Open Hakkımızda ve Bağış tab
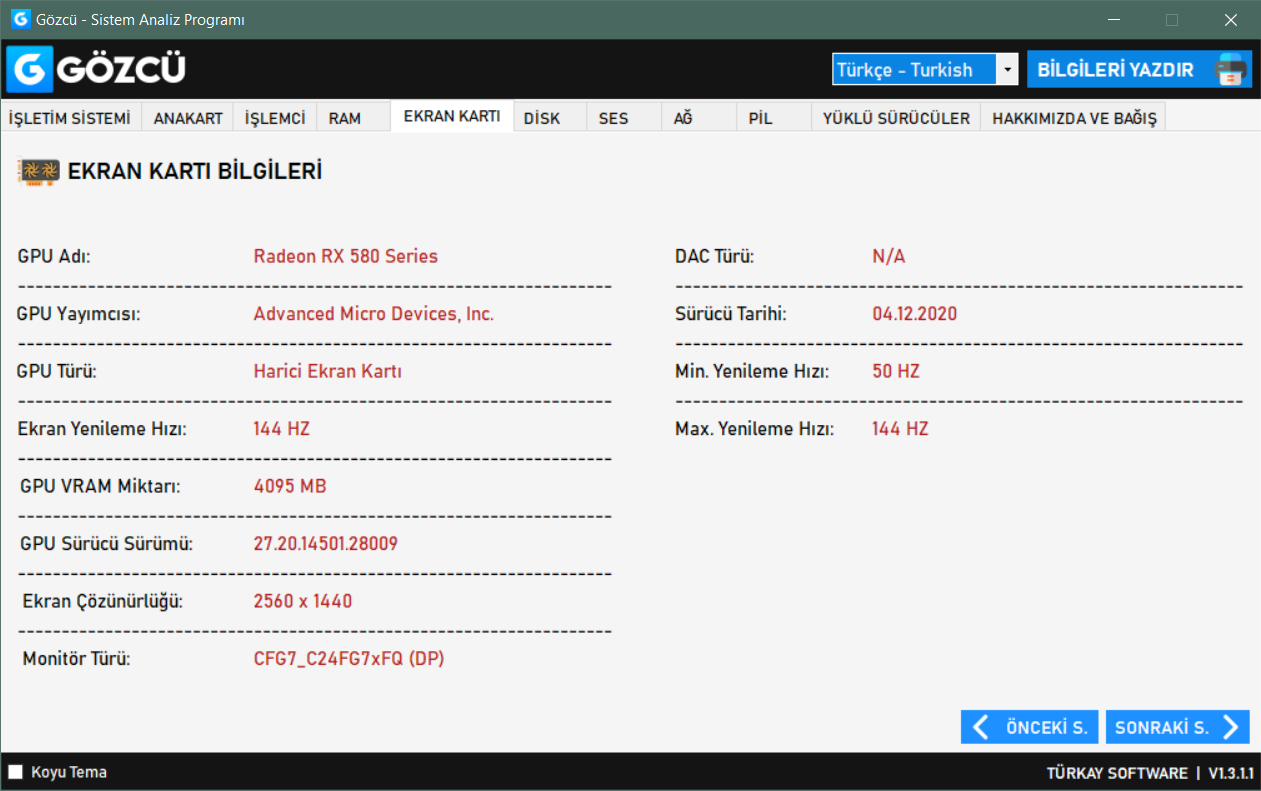 point(1074,118)
